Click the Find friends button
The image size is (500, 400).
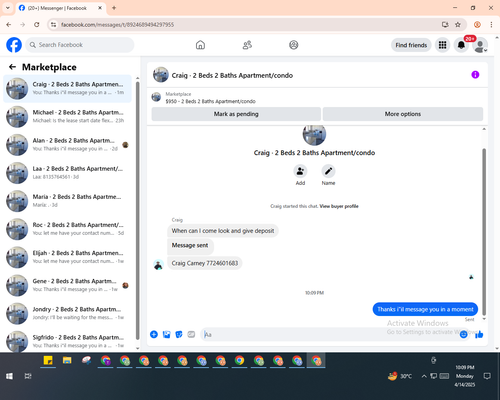(x=411, y=45)
